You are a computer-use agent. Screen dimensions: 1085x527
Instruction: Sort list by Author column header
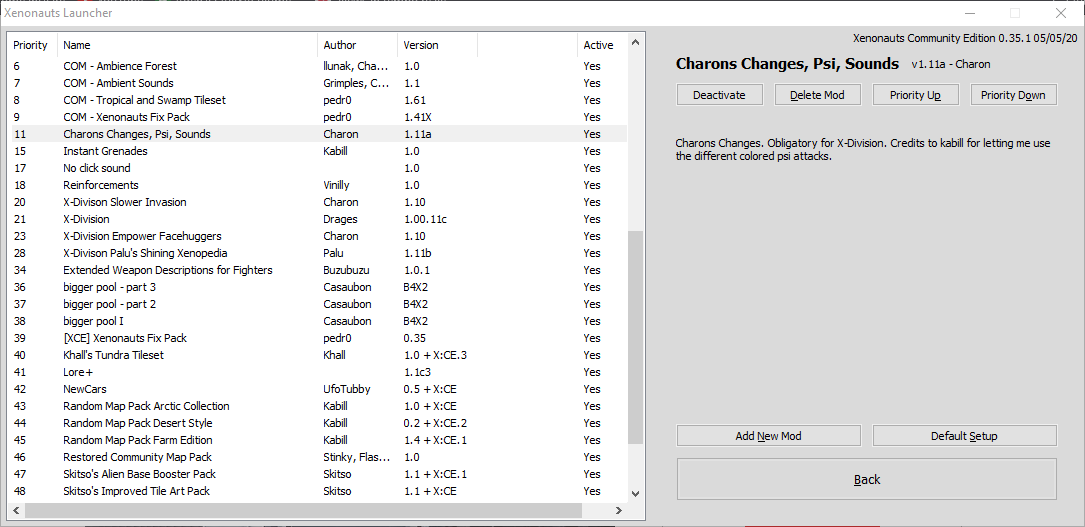pos(358,45)
